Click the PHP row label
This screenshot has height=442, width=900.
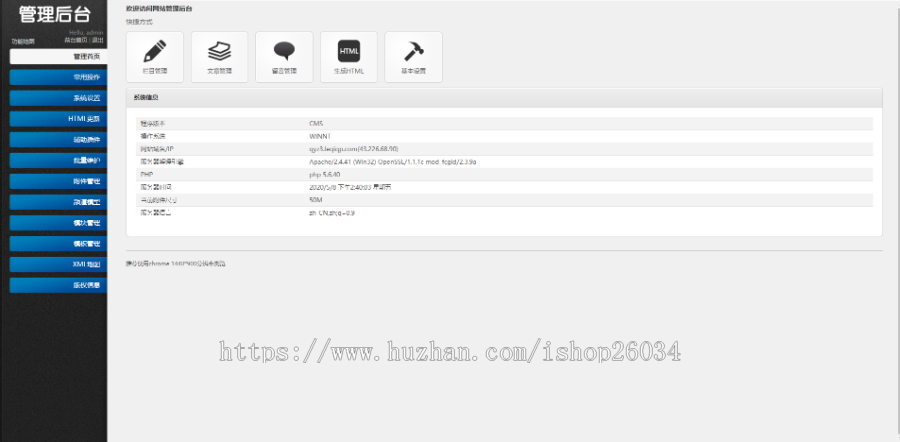click(146, 175)
